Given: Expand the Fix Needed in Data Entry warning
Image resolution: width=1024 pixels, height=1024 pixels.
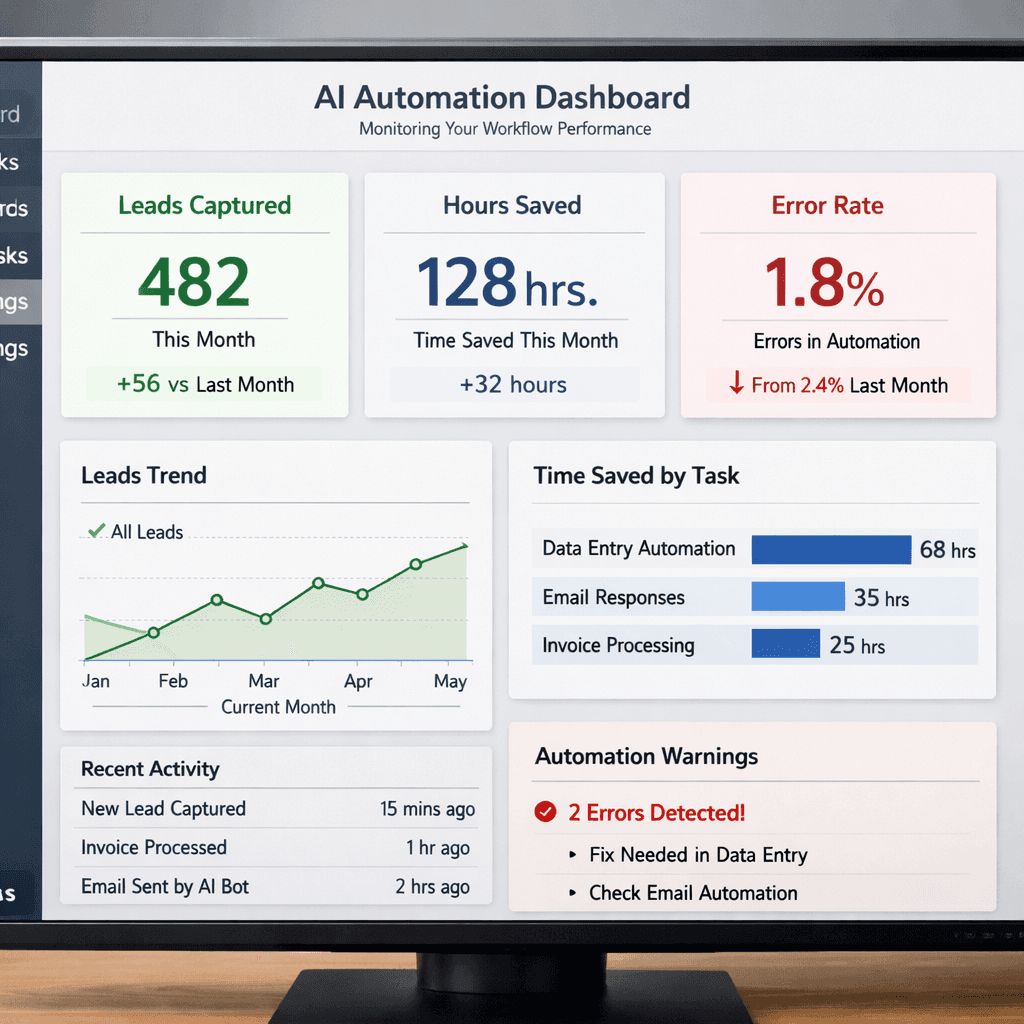Looking at the screenshot, I should [x=697, y=855].
